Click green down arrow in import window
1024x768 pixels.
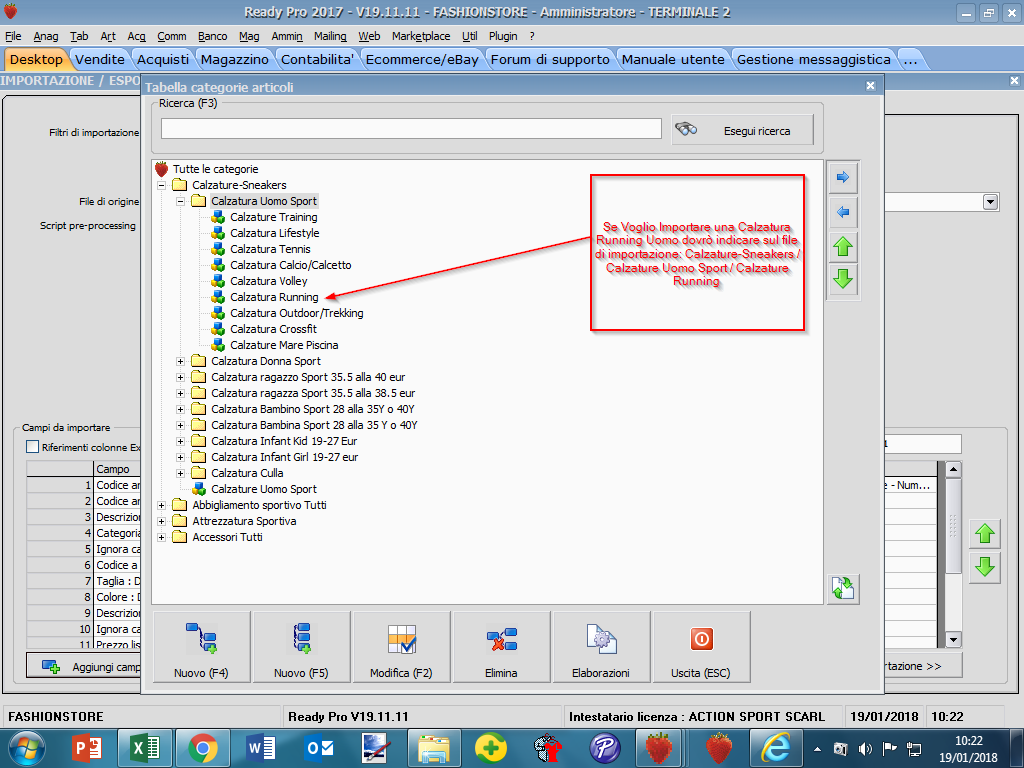point(985,568)
